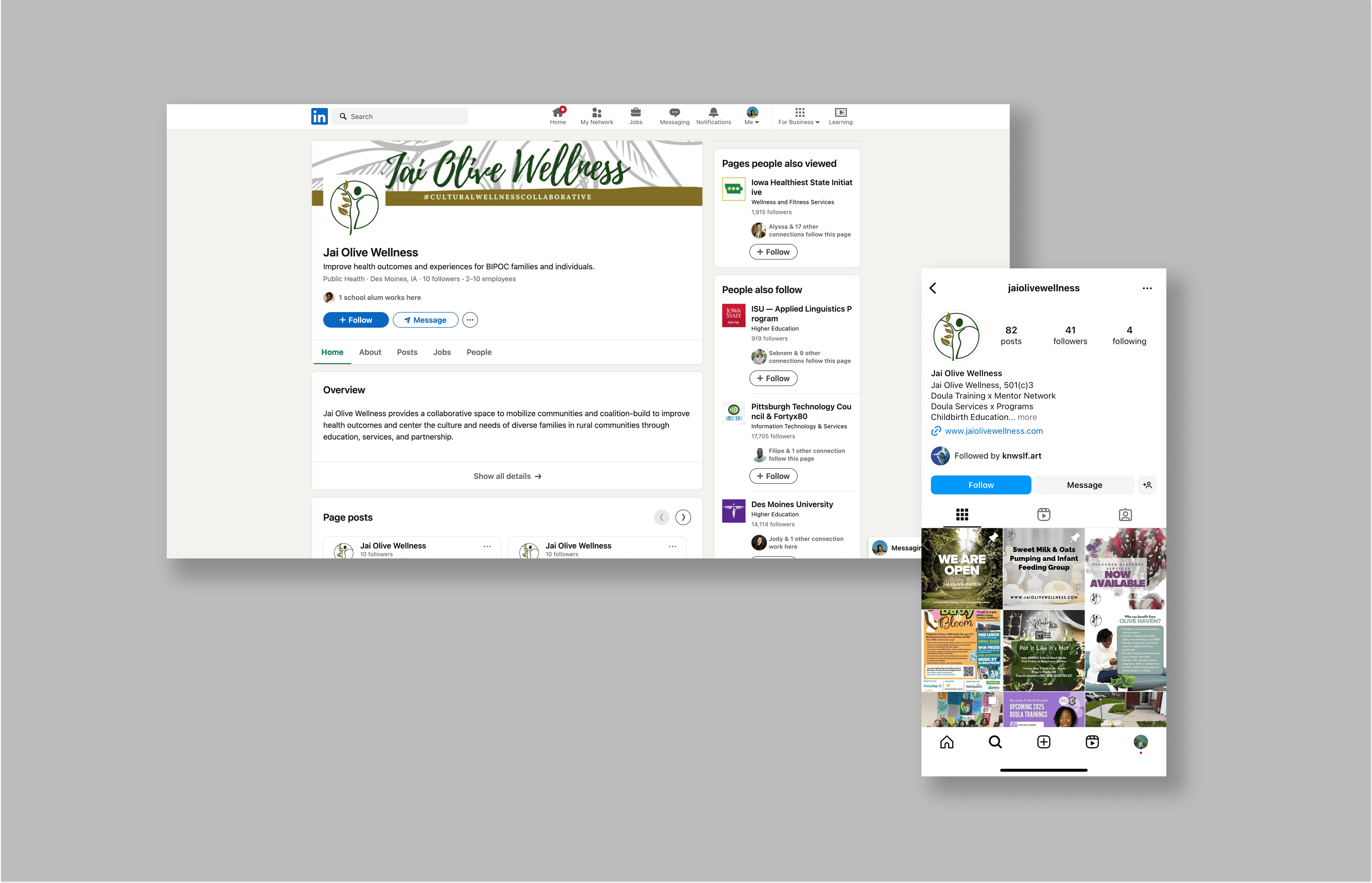Open Upcoming 2025 Doula Trainings post
Viewport: 1372px width, 883px height.
[x=1044, y=709]
